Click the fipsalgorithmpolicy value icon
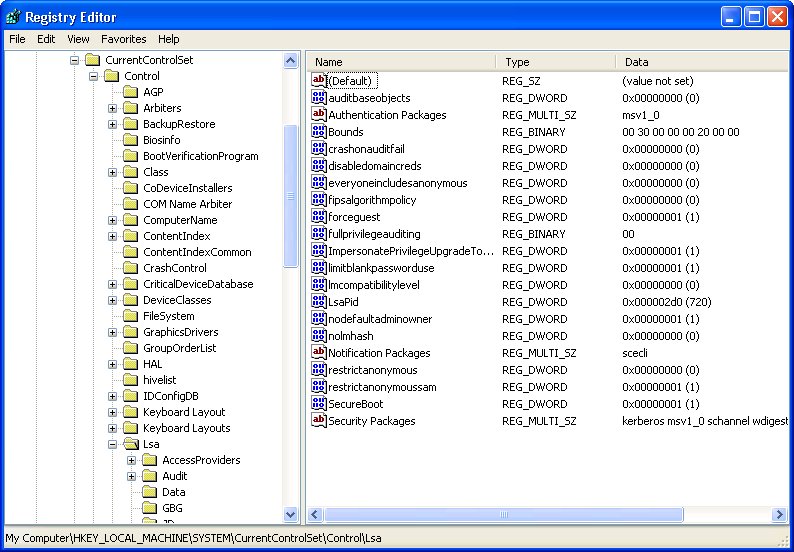Viewport: 794px width, 552px height. (x=319, y=200)
